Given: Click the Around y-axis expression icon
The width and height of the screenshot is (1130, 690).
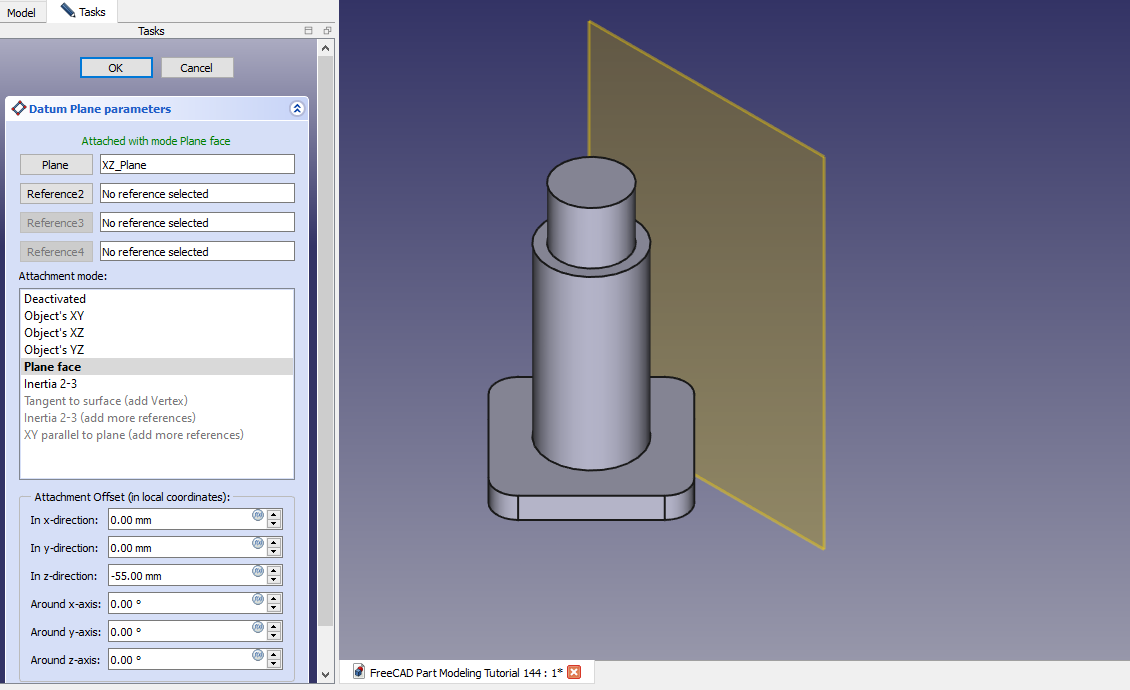Looking at the screenshot, I should click(x=257, y=628).
